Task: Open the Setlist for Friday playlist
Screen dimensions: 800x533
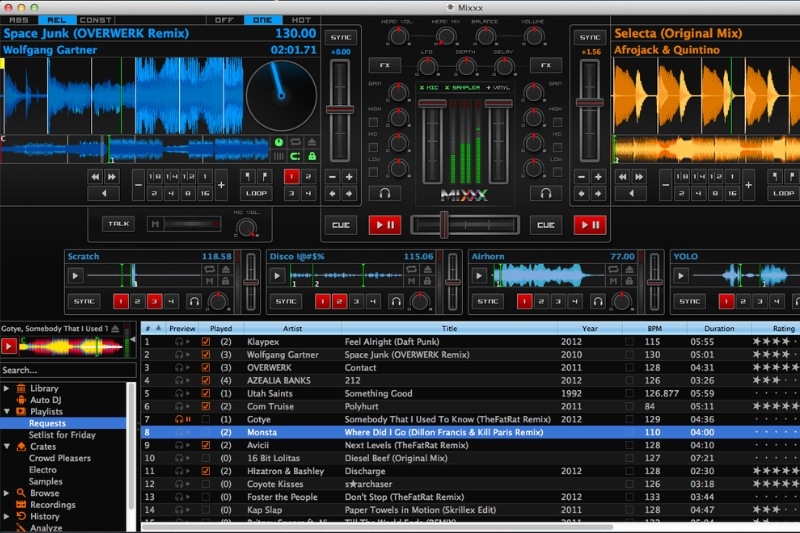Action: tap(62, 435)
